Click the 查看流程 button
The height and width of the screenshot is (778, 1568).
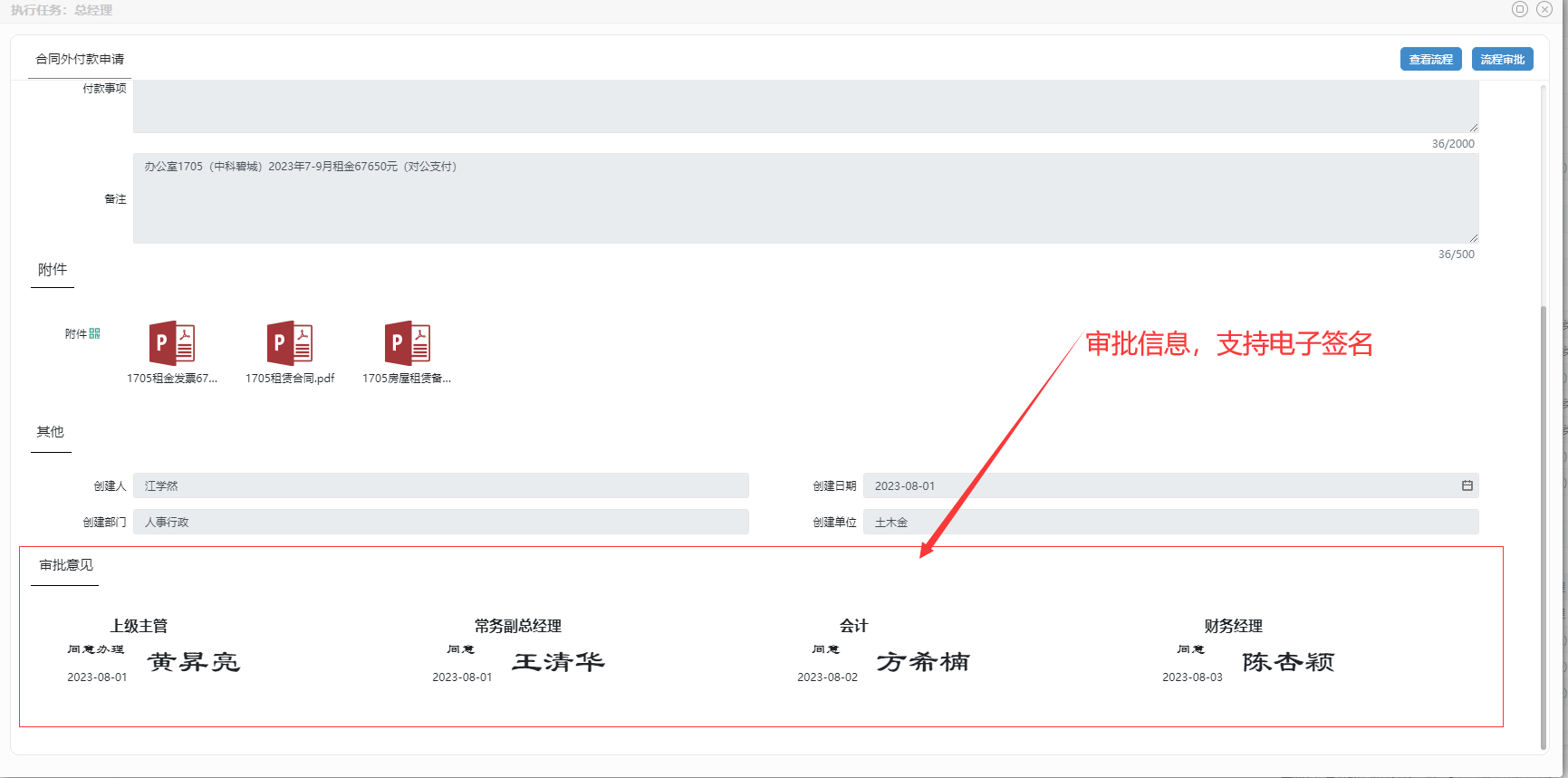pos(1430,59)
